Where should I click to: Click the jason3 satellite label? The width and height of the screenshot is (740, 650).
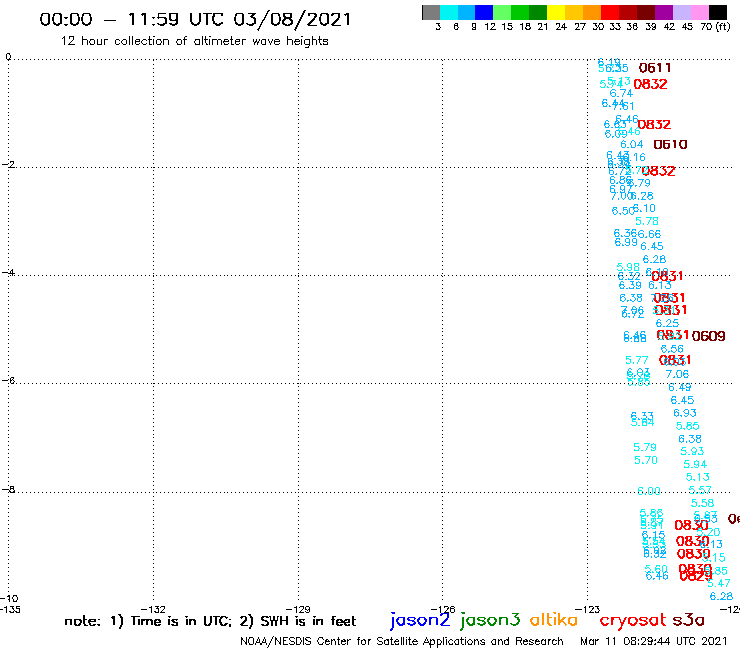coord(490,620)
